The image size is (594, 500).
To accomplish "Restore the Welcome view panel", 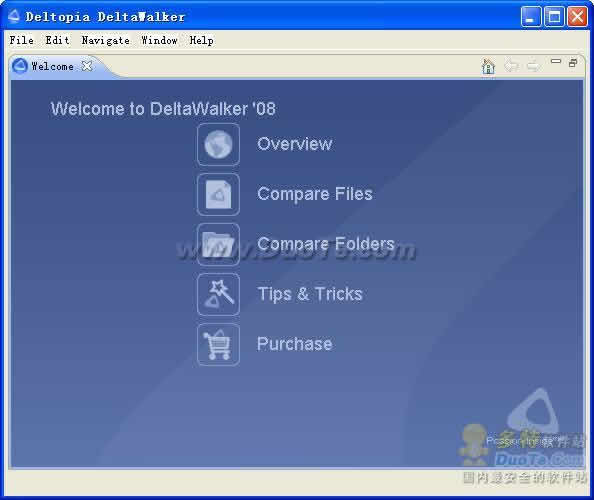I will (x=573, y=63).
